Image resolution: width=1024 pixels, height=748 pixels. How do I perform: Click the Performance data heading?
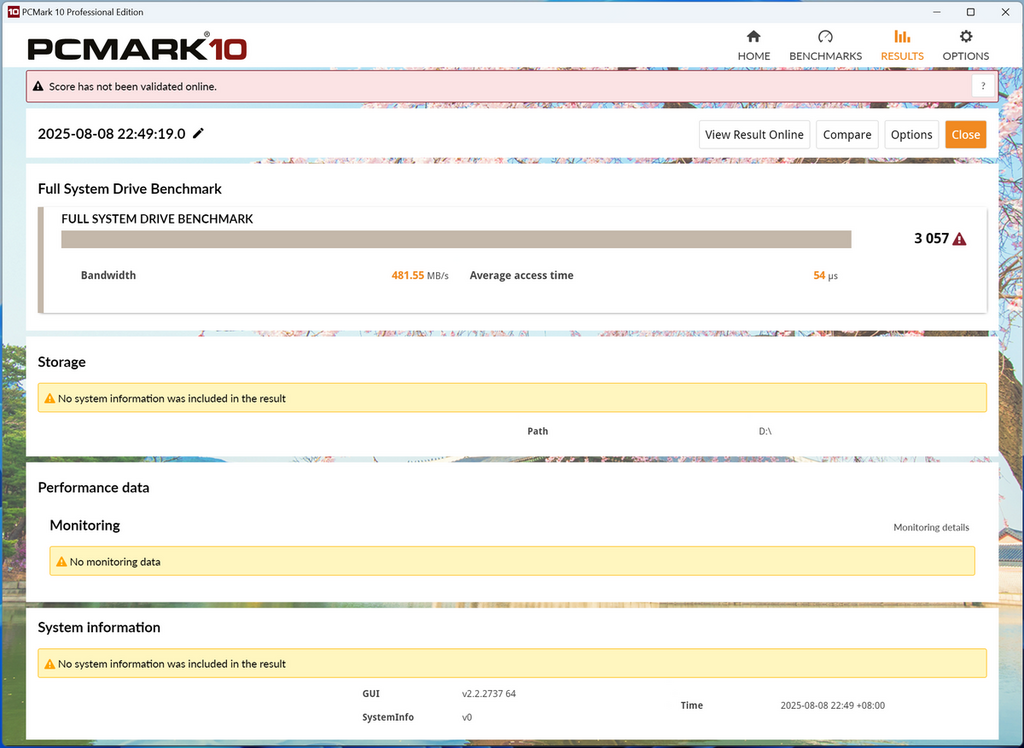click(x=93, y=487)
